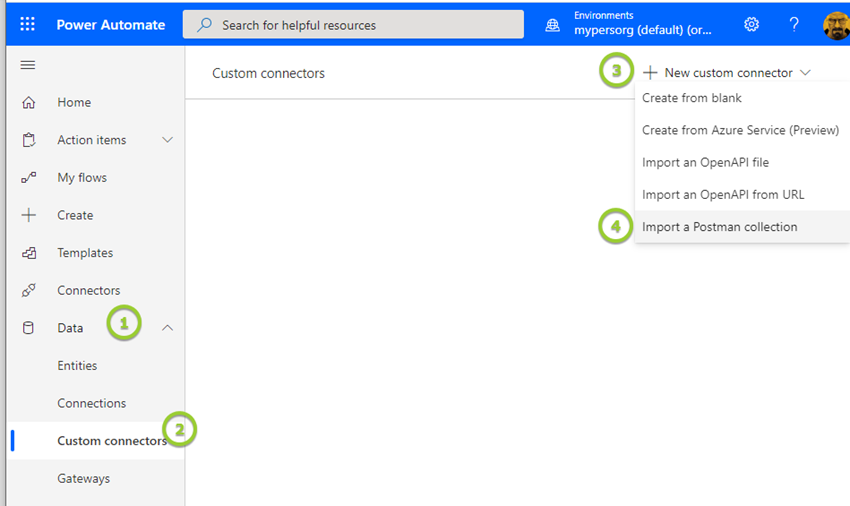Open the app launcher waffle icon
This screenshot has width=850, height=506.
[27, 24]
